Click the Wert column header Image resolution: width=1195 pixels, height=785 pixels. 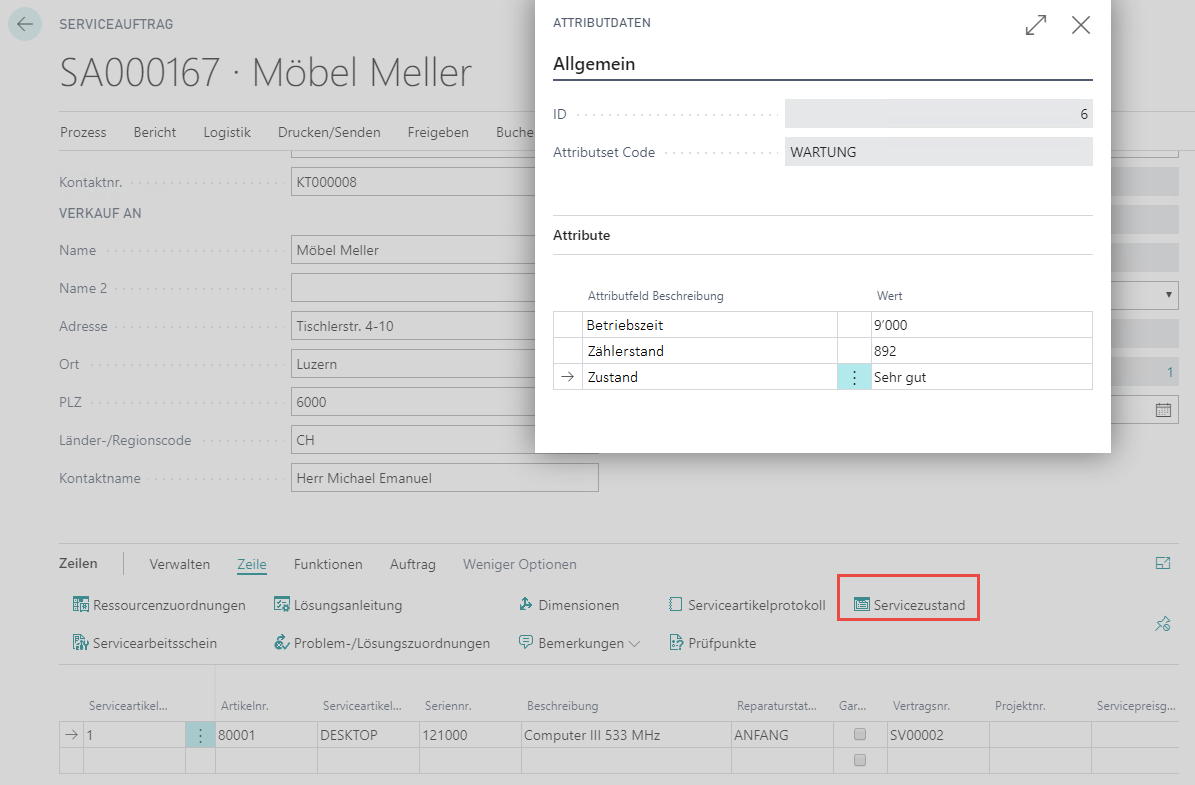(889, 296)
